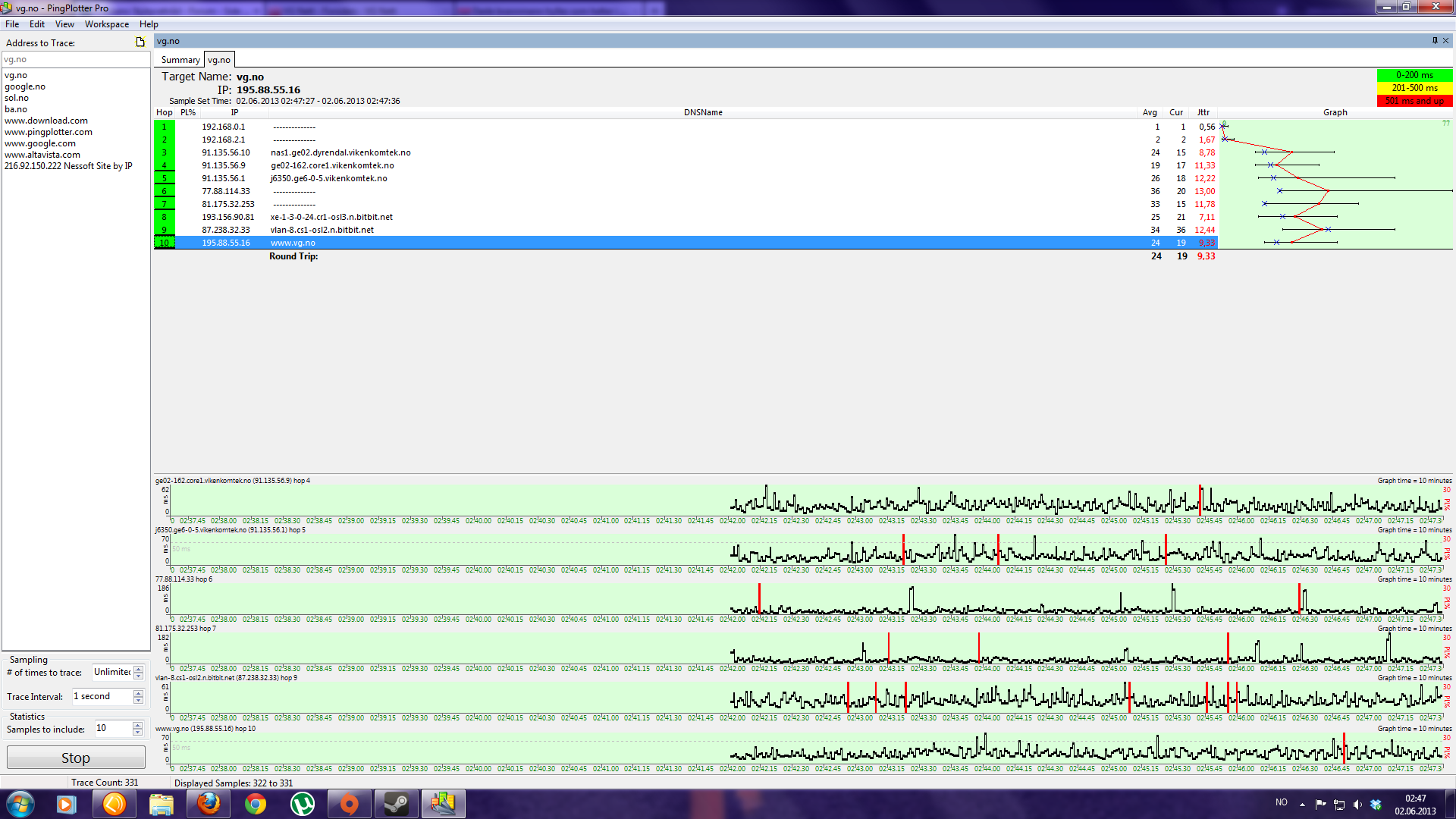Select www.altavista.com in the address list
This screenshot has height=819, width=1456.
(x=42, y=155)
